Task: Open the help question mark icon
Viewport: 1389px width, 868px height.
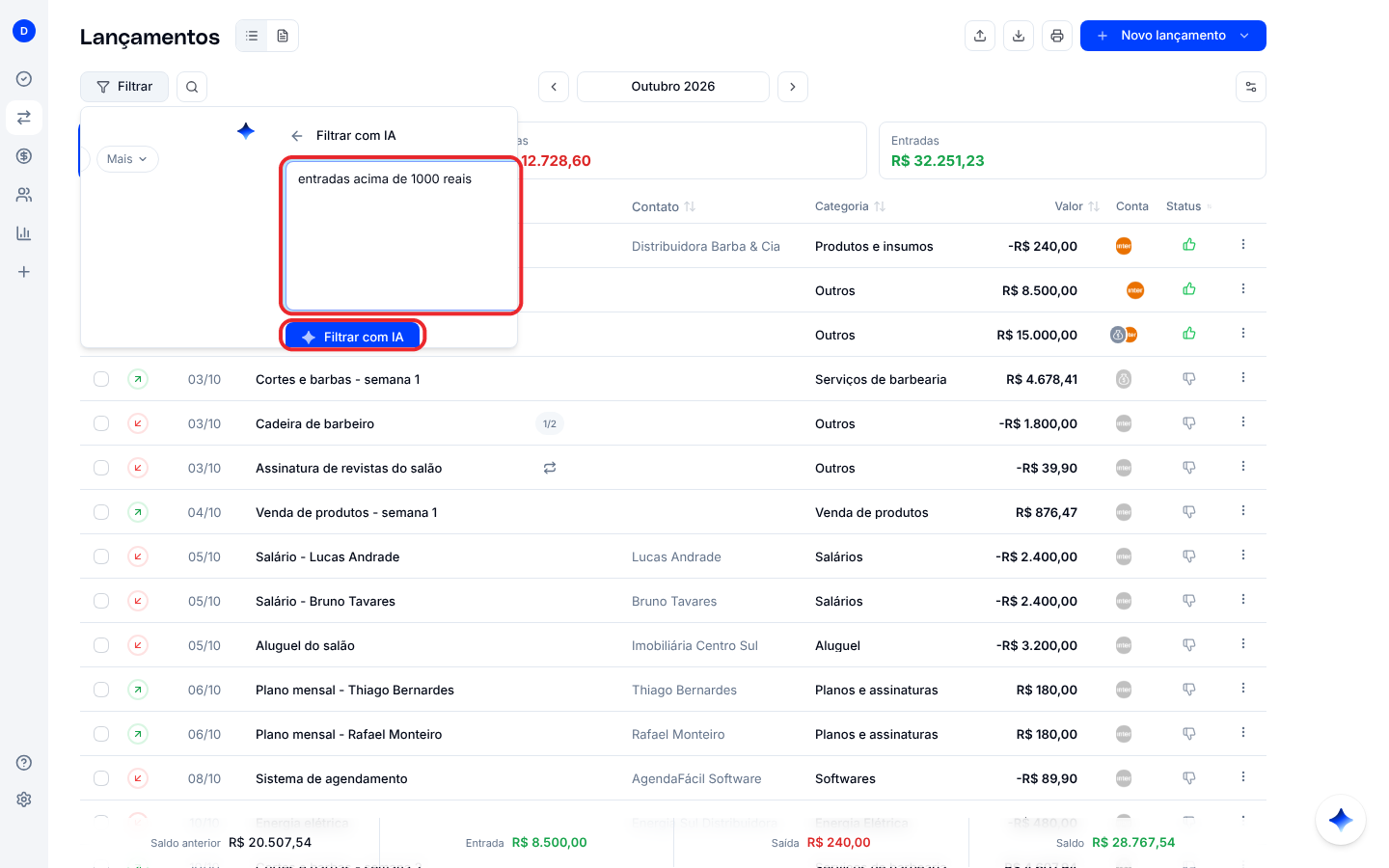Action: (x=24, y=763)
